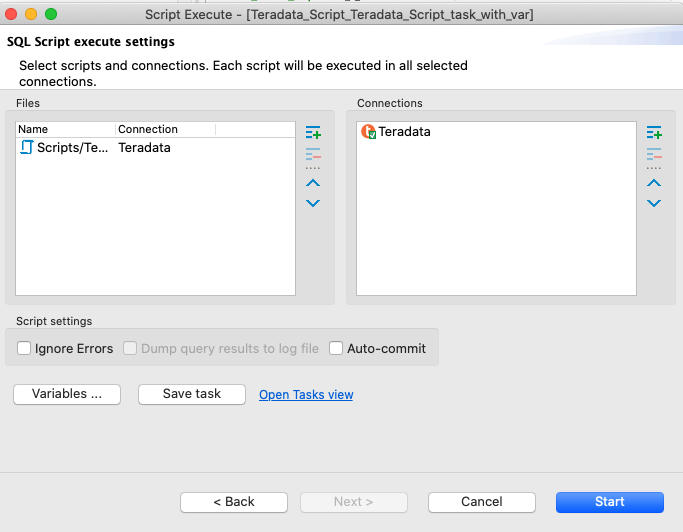Image resolution: width=683 pixels, height=532 pixels.
Task: Remove selected connection from Connections list
Action: [x=654, y=154]
